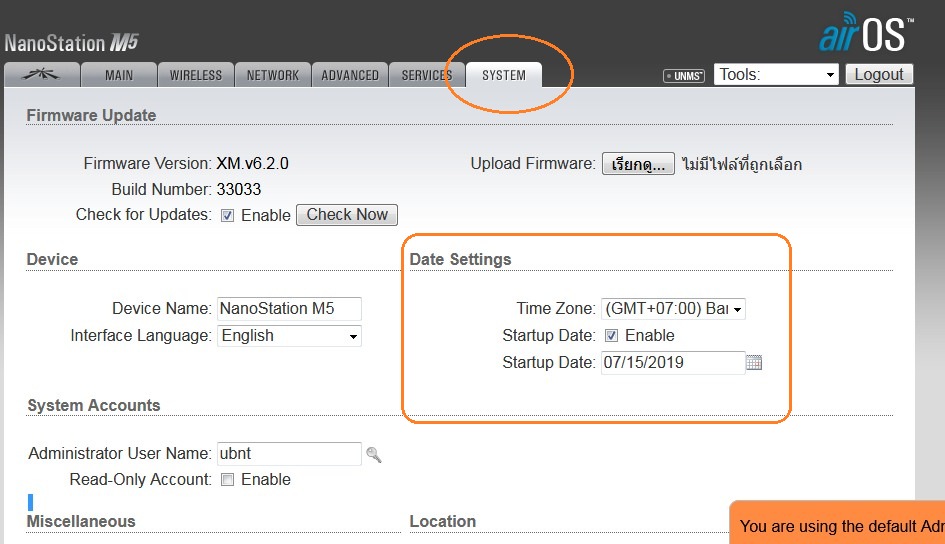
Task: Open the Time Zone dropdown
Action: pos(673,308)
